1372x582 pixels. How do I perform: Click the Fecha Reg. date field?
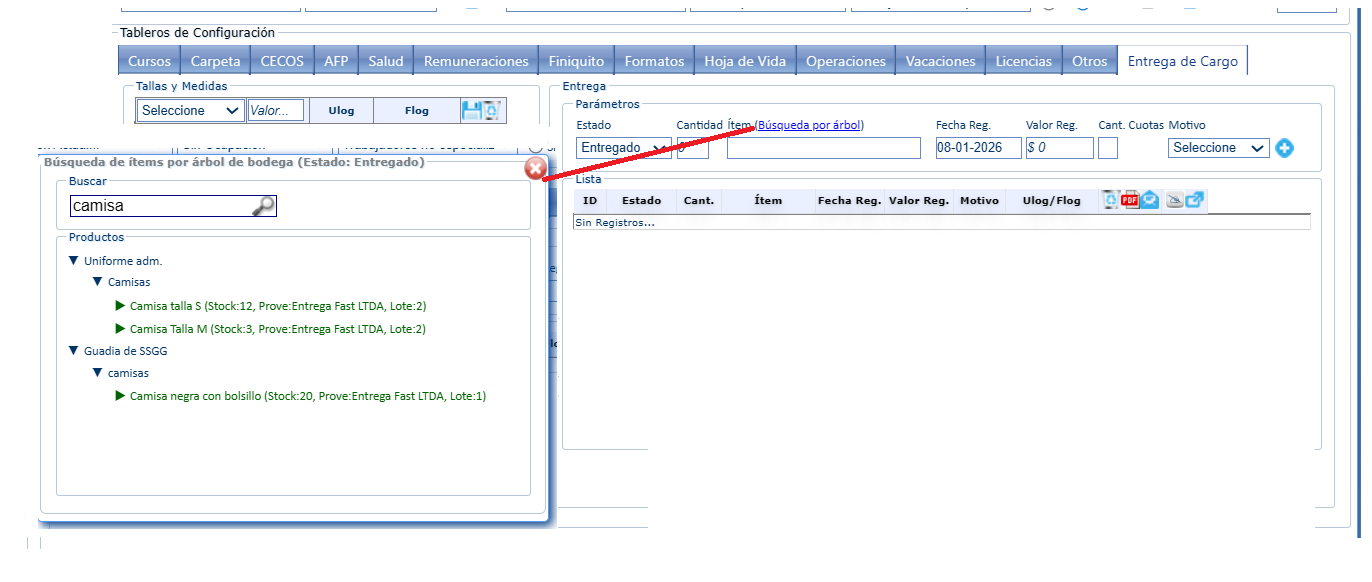[978, 148]
